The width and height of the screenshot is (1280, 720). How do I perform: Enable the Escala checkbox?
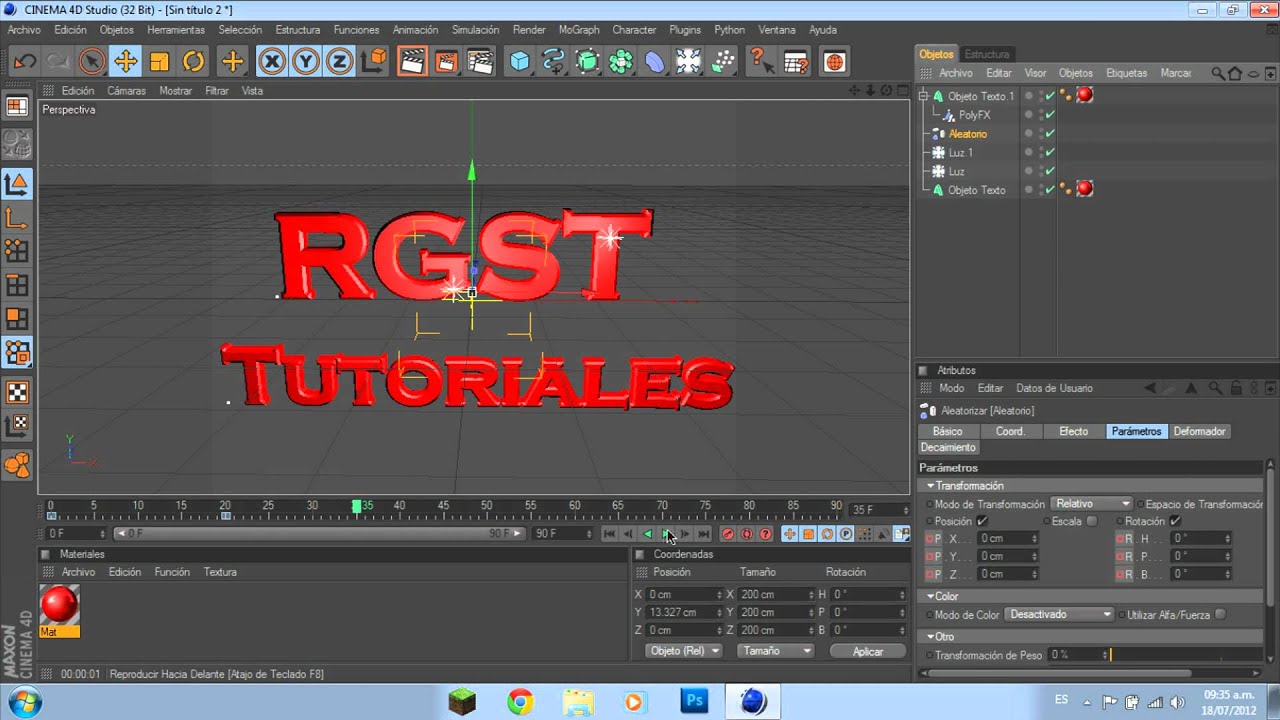coord(1091,521)
